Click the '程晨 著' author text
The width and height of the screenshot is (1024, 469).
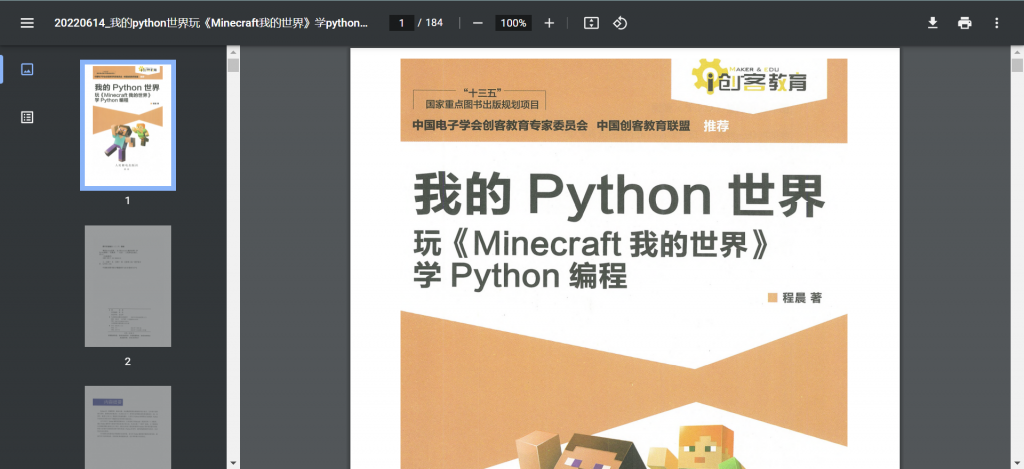(x=803, y=298)
